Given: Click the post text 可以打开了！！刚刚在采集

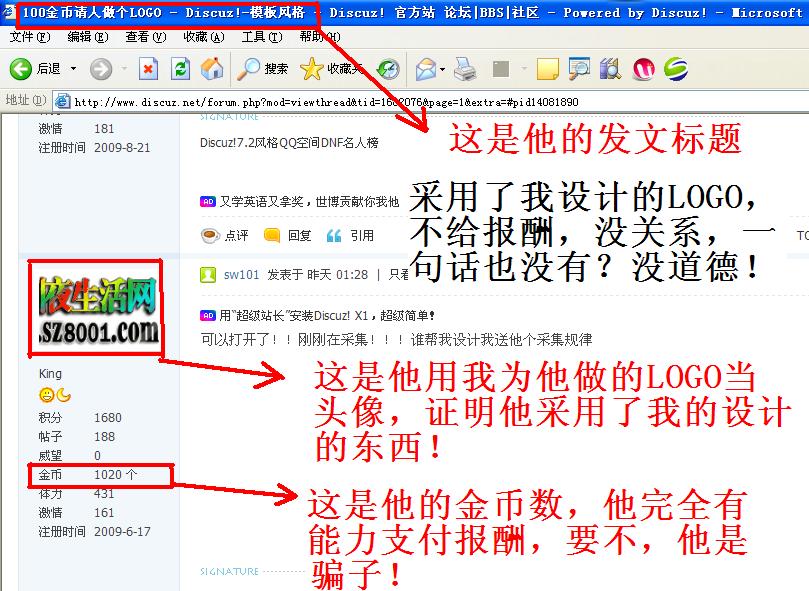Looking at the screenshot, I should 396,340.
